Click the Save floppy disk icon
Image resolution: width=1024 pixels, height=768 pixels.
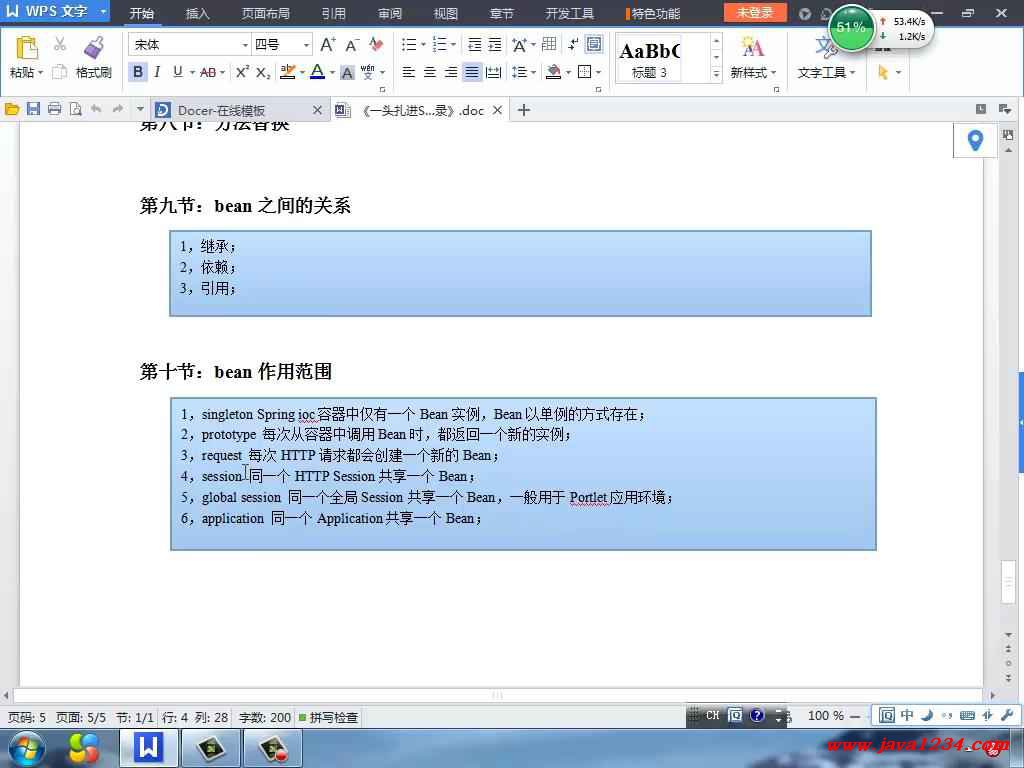(33, 110)
